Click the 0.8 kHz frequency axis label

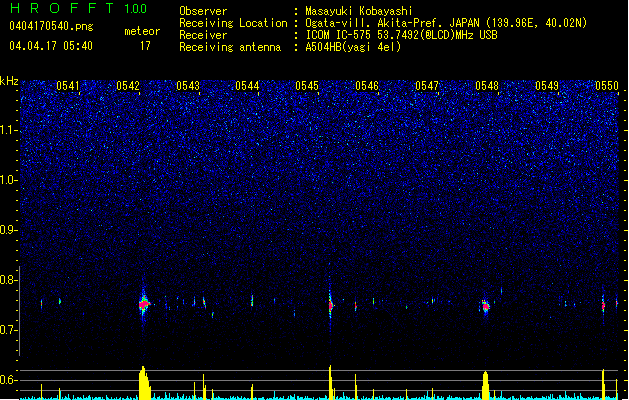click(x=8, y=280)
